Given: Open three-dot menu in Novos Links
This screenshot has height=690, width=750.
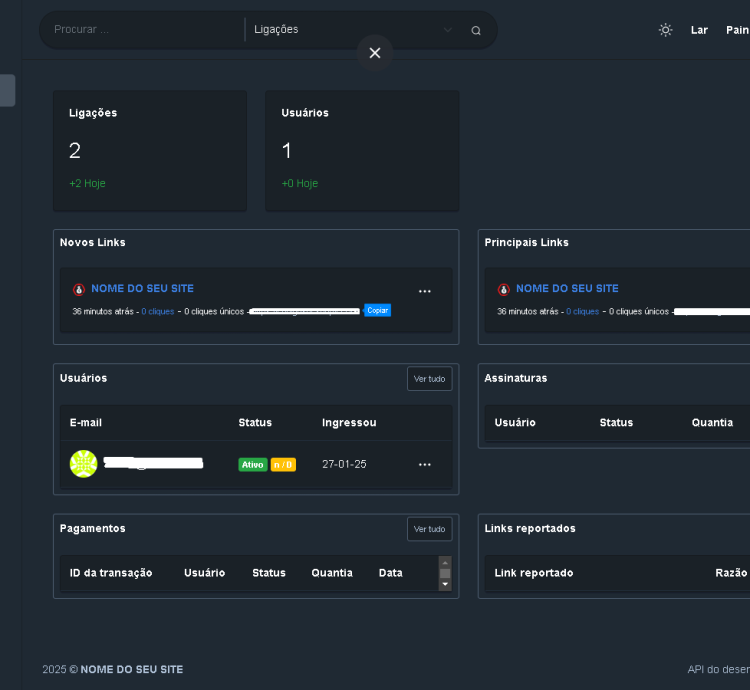Looking at the screenshot, I should click(425, 291).
